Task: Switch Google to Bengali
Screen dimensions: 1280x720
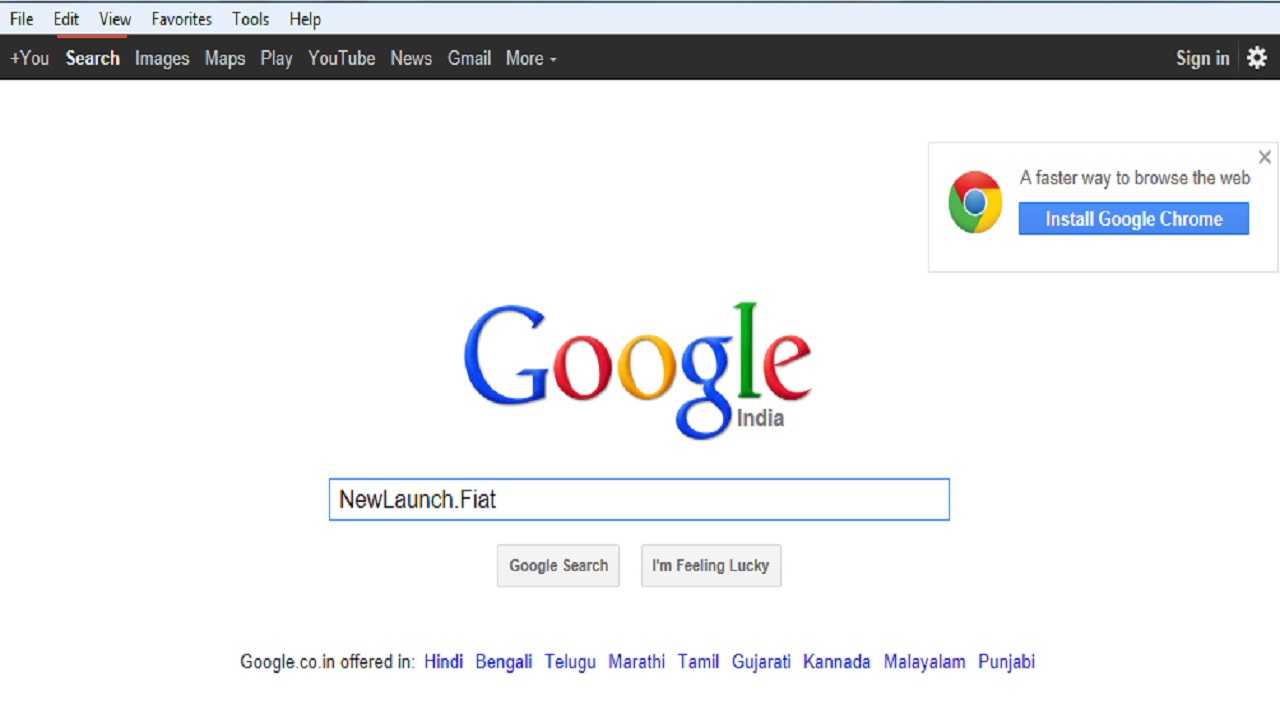Action: (x=504, y=661)
